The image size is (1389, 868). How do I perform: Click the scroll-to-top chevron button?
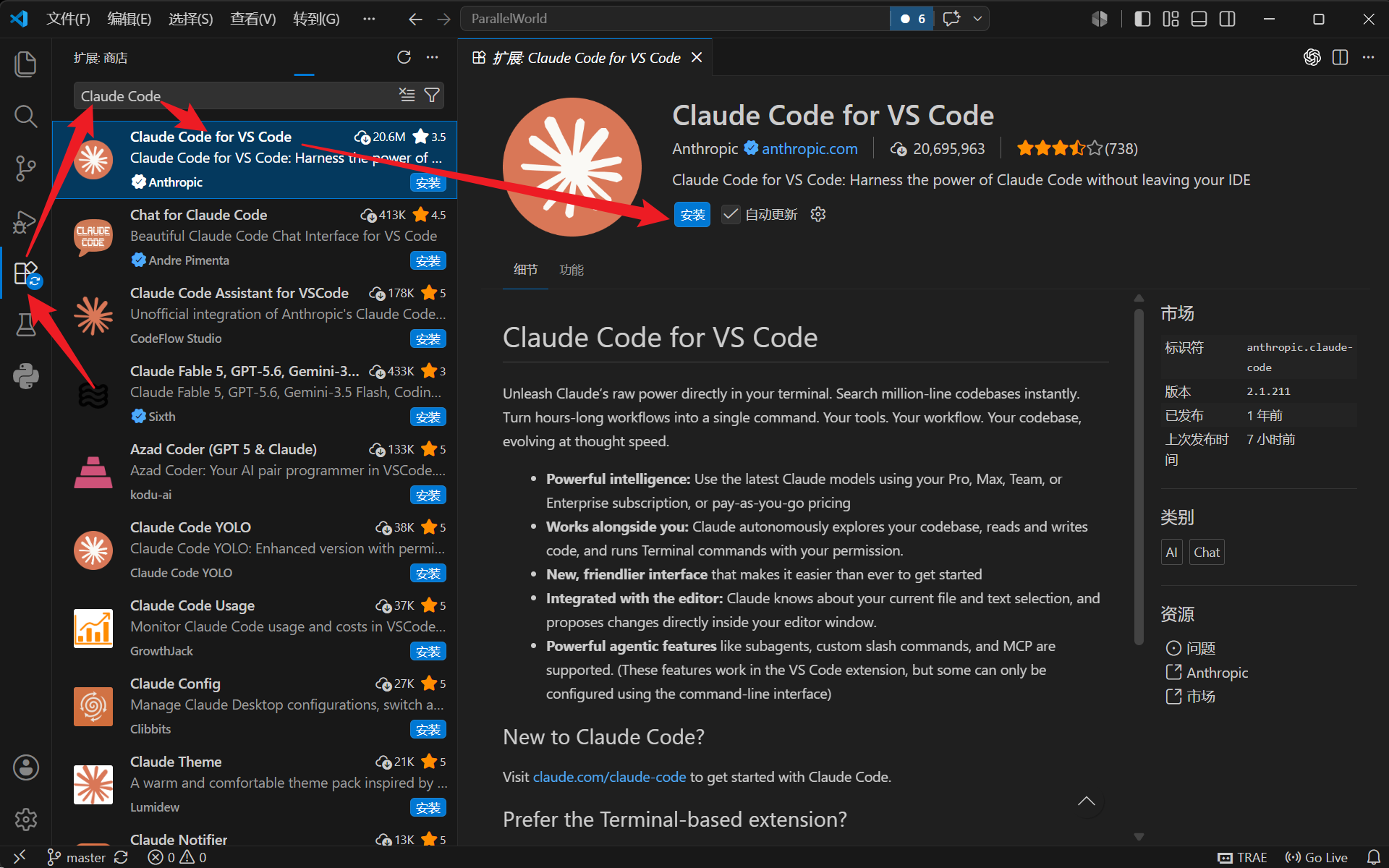(x=1086, y=801)
